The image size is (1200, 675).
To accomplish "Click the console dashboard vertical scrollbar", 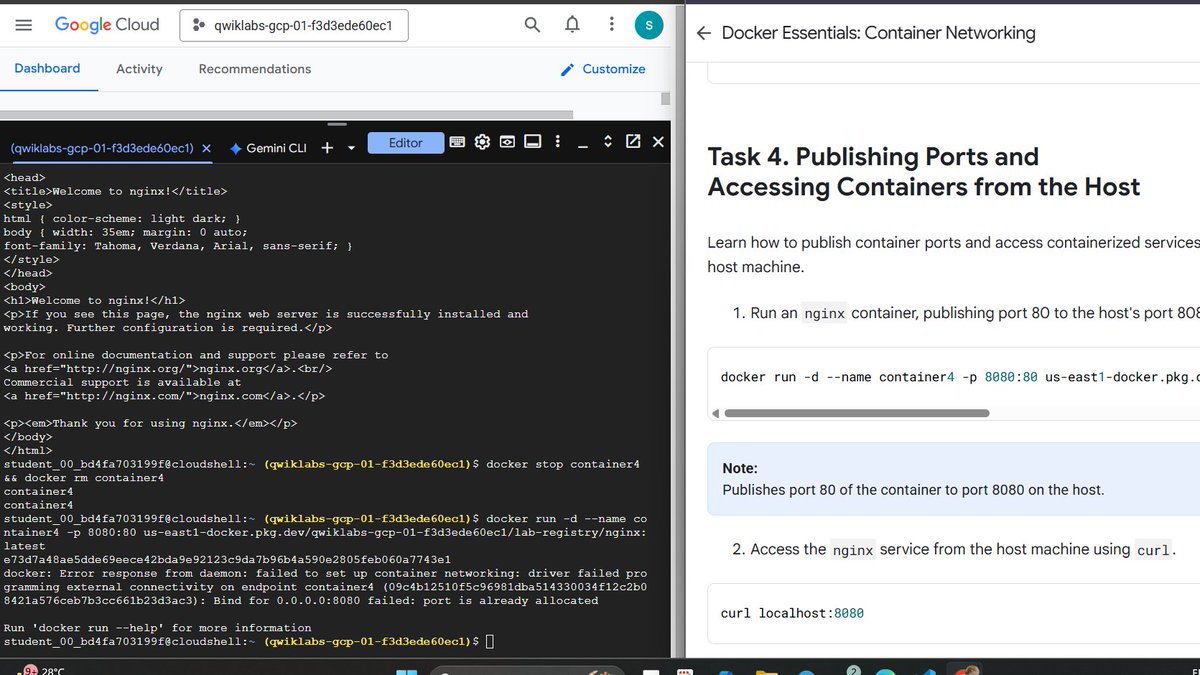I will pos(666,98).
